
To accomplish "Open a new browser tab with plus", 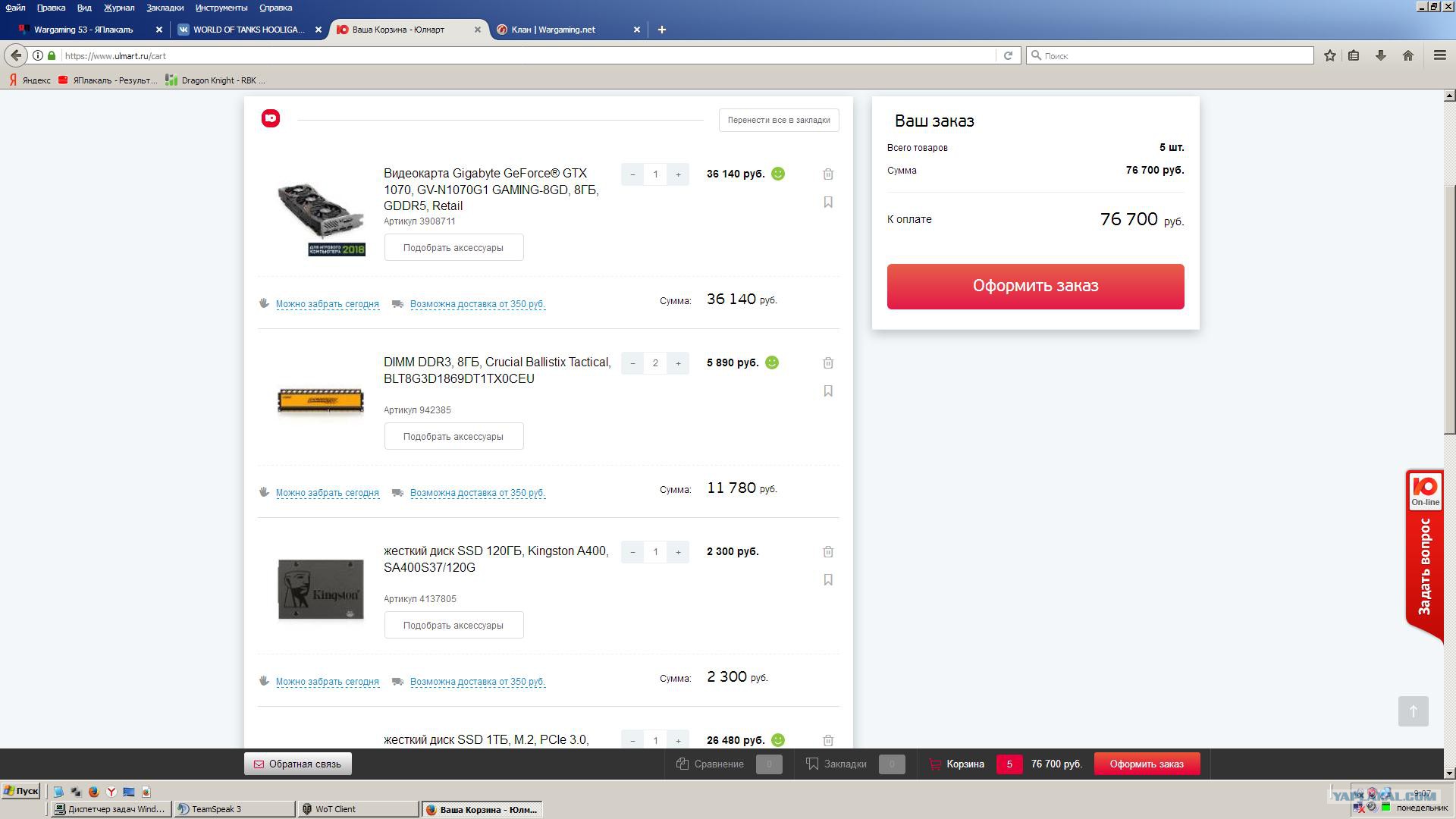I will pyautogui.click(x=661, y=30).
